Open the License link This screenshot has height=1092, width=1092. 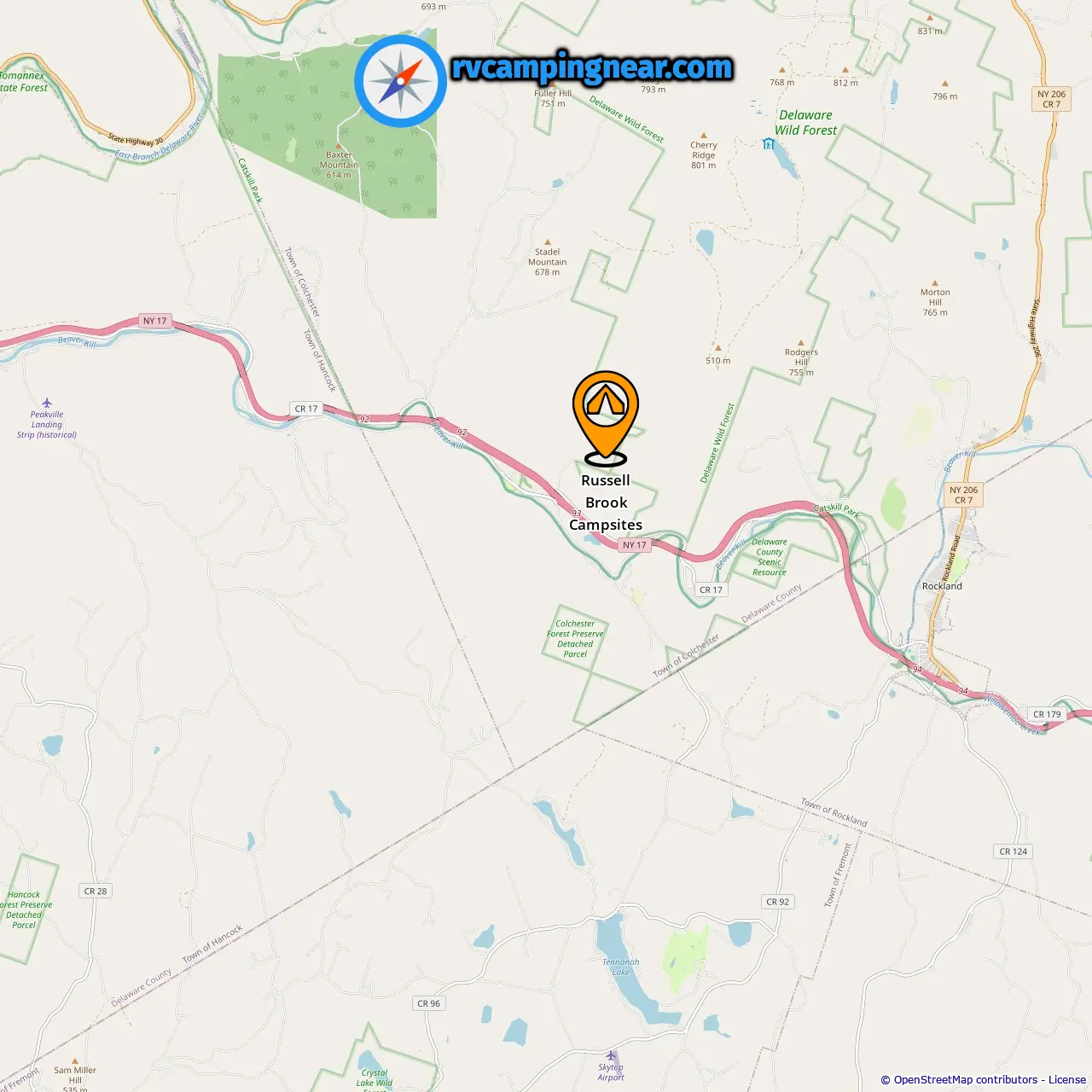1067,1080
